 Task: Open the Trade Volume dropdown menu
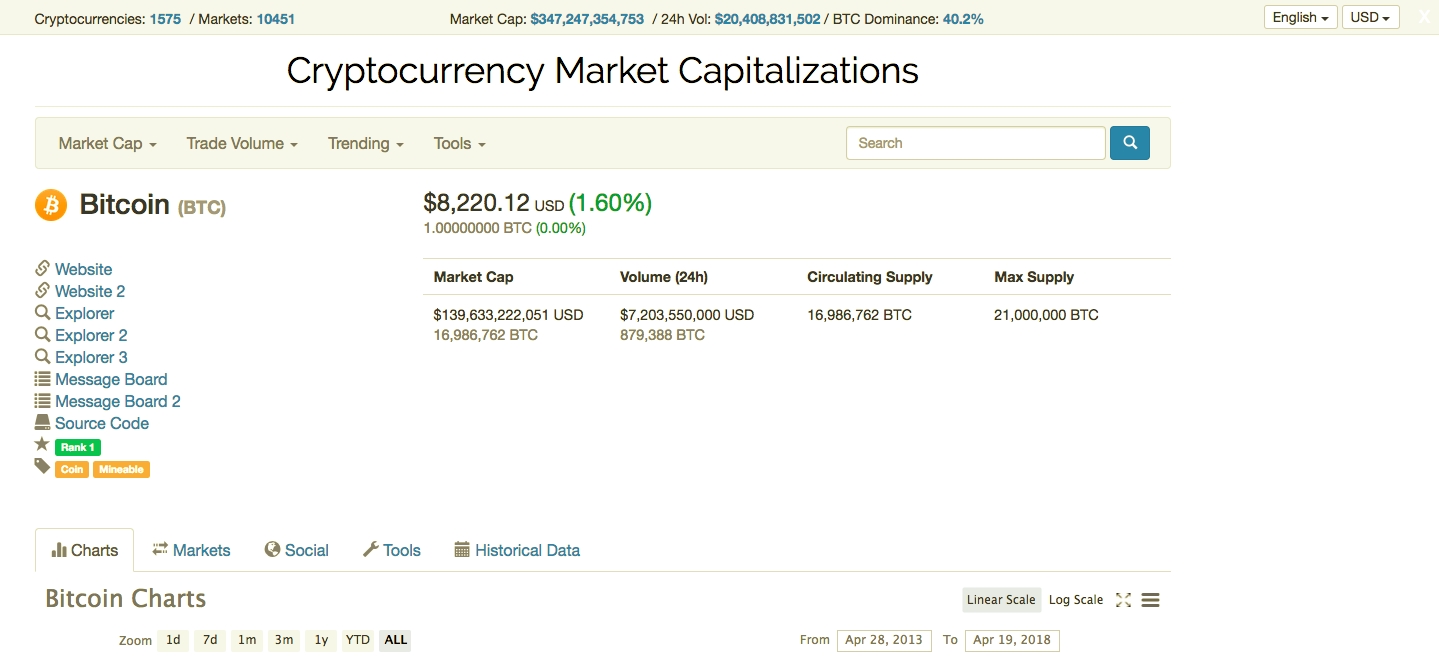pyautogui.click(x=242, y=143)
